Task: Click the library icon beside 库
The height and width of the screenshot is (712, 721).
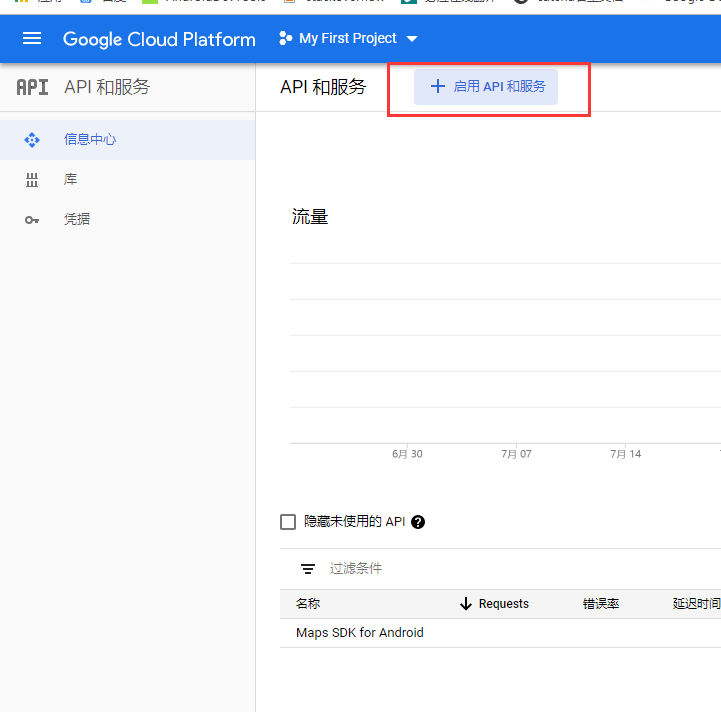Action: 32,180
